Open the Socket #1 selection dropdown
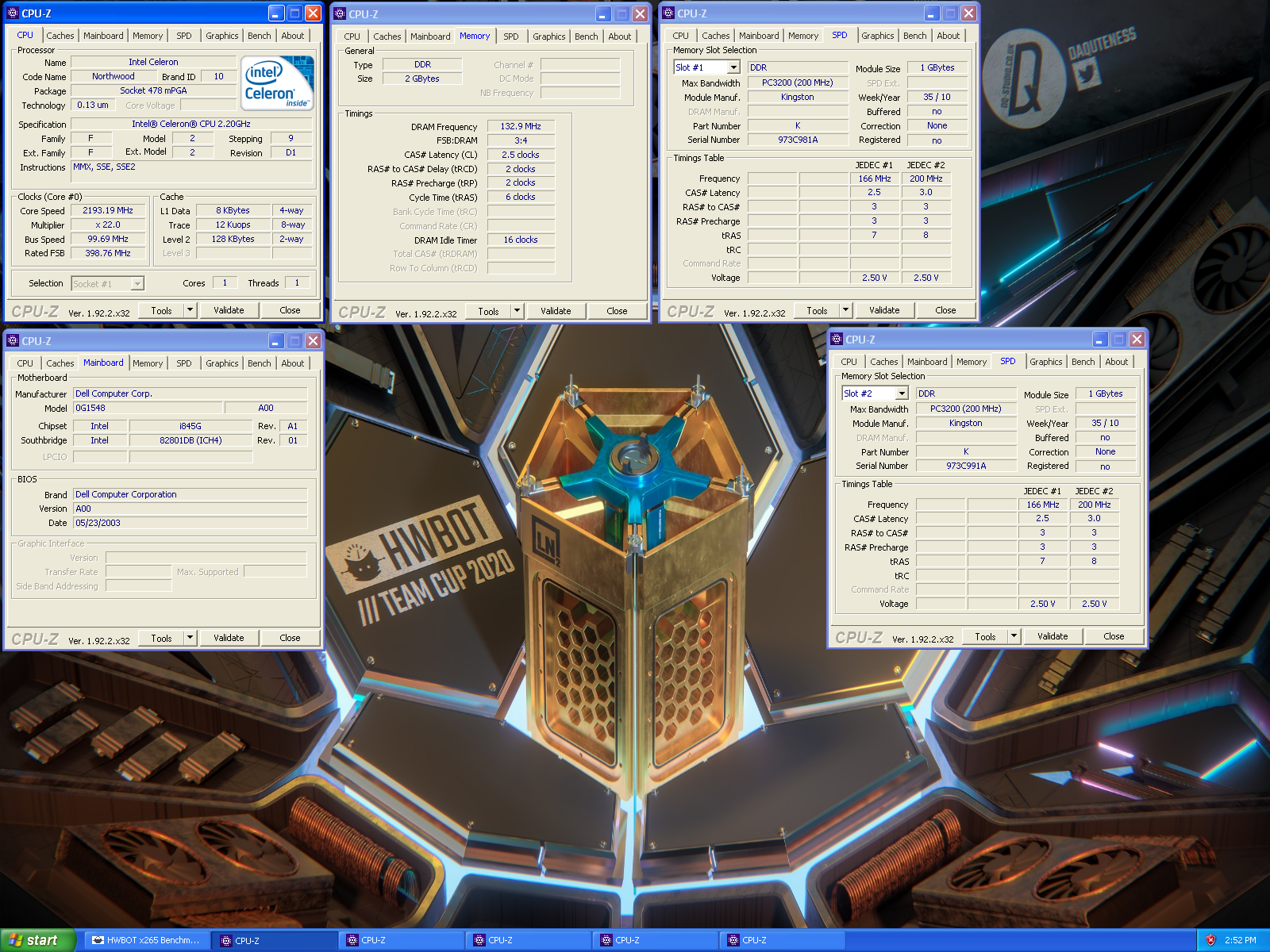The width and height of the screenshot is (1270, 952). 137,284
